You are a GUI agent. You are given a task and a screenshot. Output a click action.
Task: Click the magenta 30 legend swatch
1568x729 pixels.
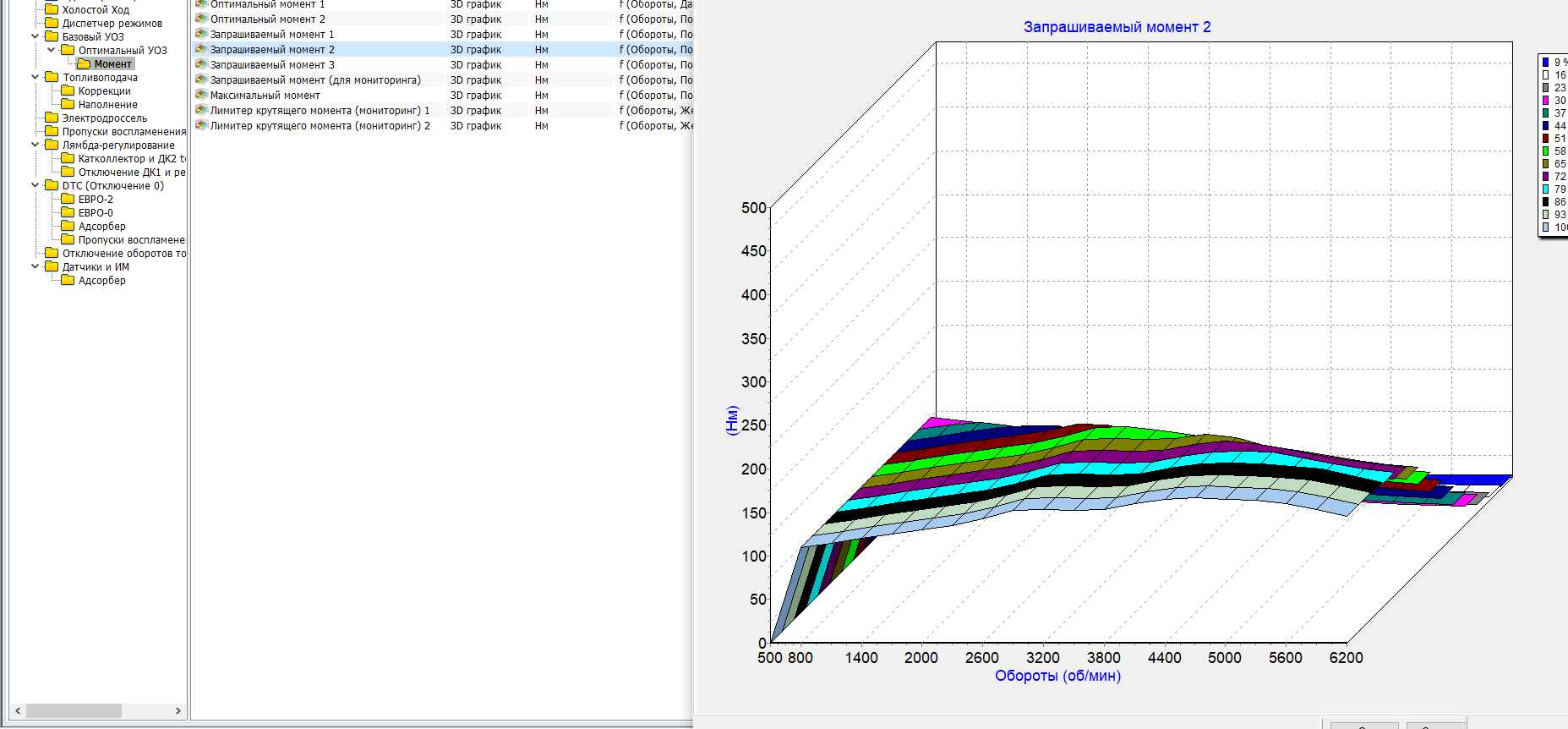click(1545, 101)
